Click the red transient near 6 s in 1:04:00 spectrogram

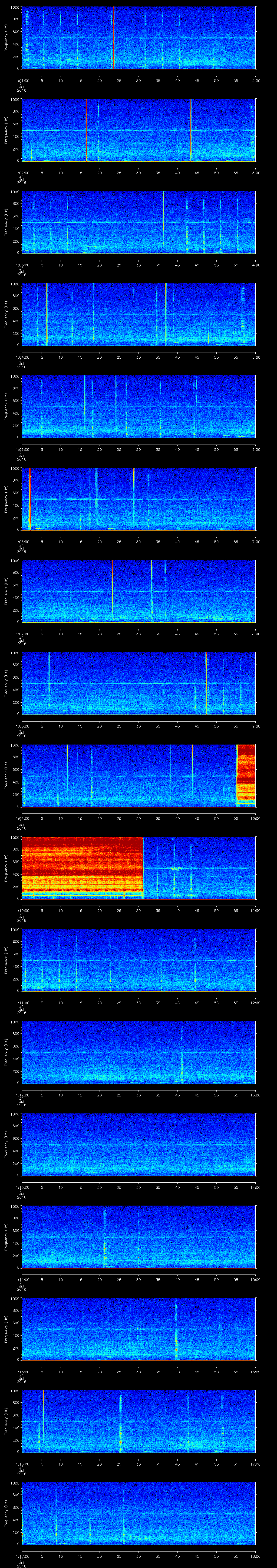46,315
